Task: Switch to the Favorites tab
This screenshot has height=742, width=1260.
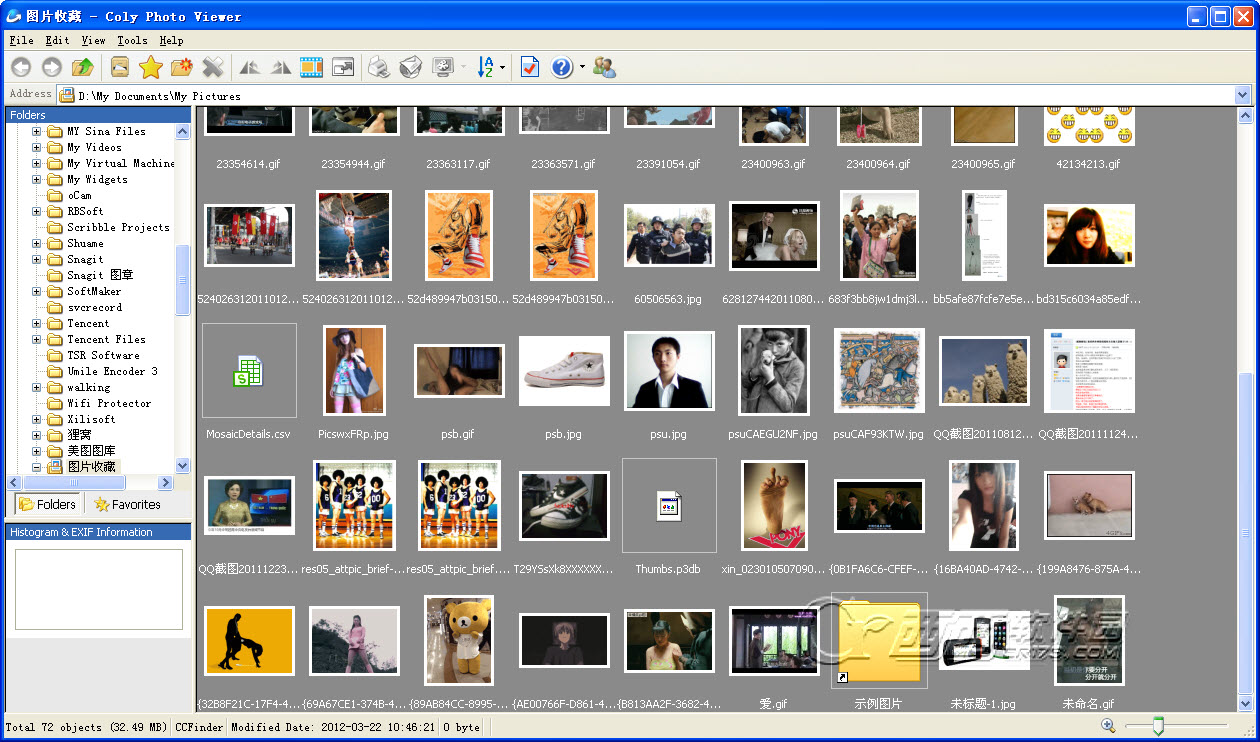Action: pyautogui.click(x=127, y=505)
